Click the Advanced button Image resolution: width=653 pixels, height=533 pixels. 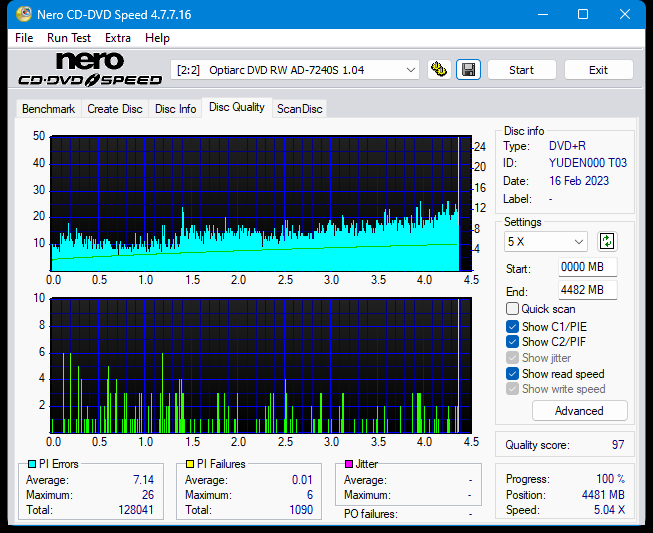coord(579,411)
